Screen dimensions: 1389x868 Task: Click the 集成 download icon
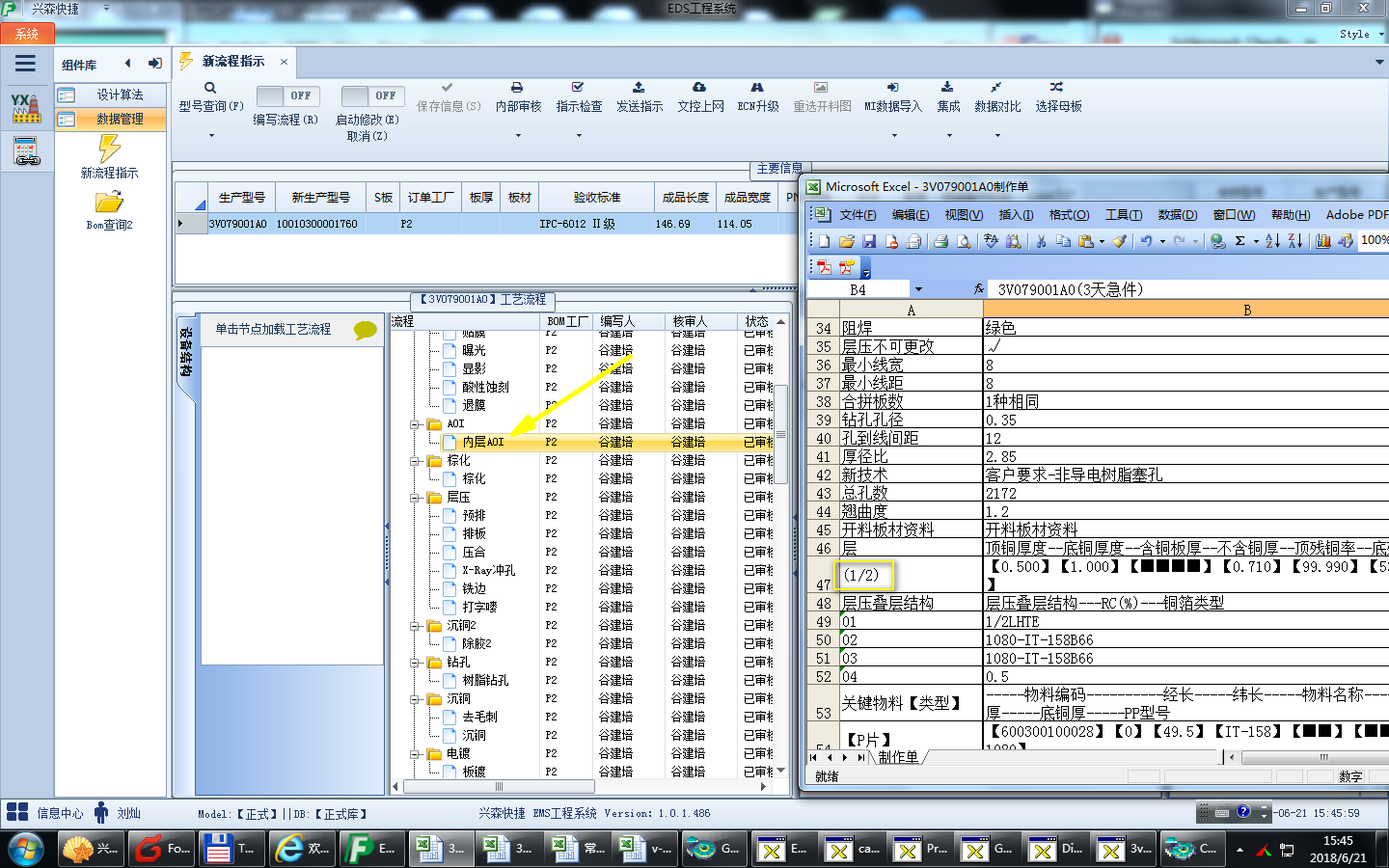[948, 87]
